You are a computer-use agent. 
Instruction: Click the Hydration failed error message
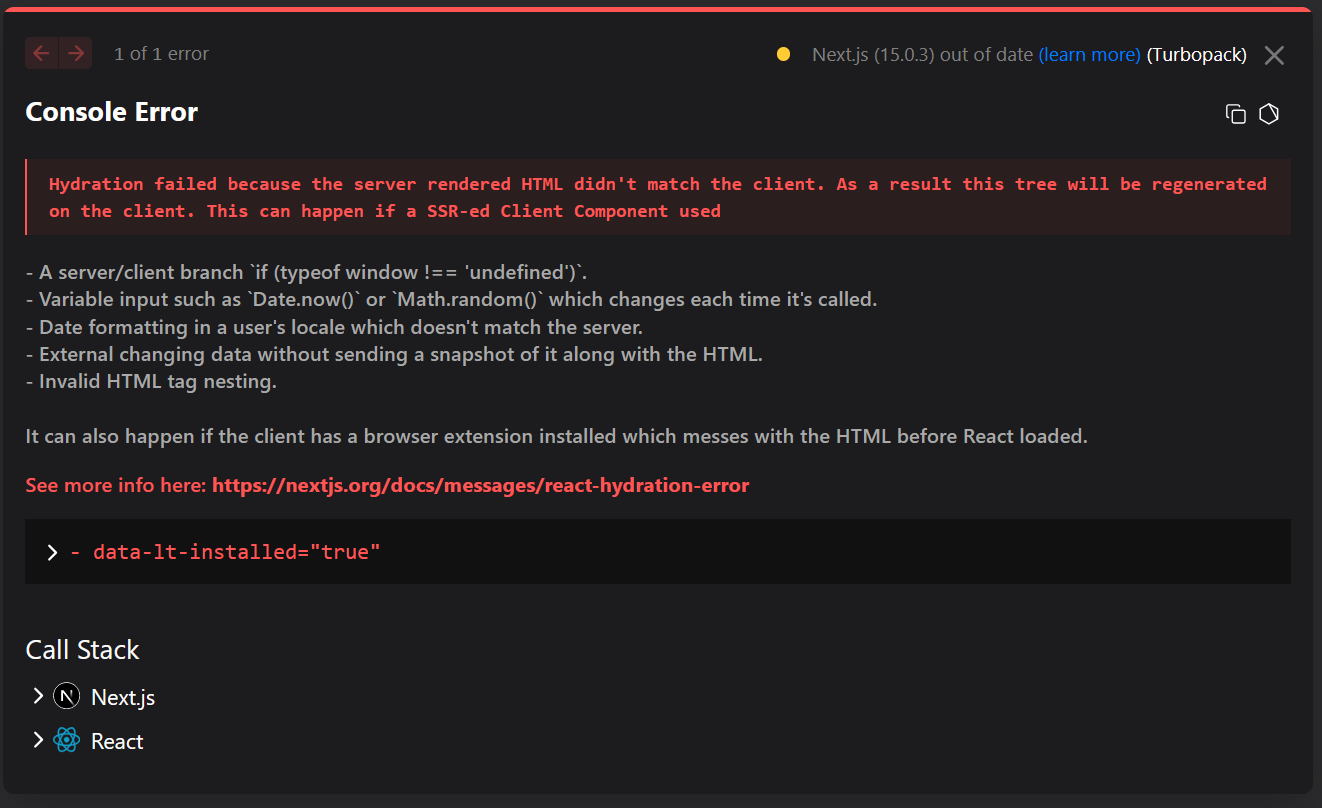(658, 197)
